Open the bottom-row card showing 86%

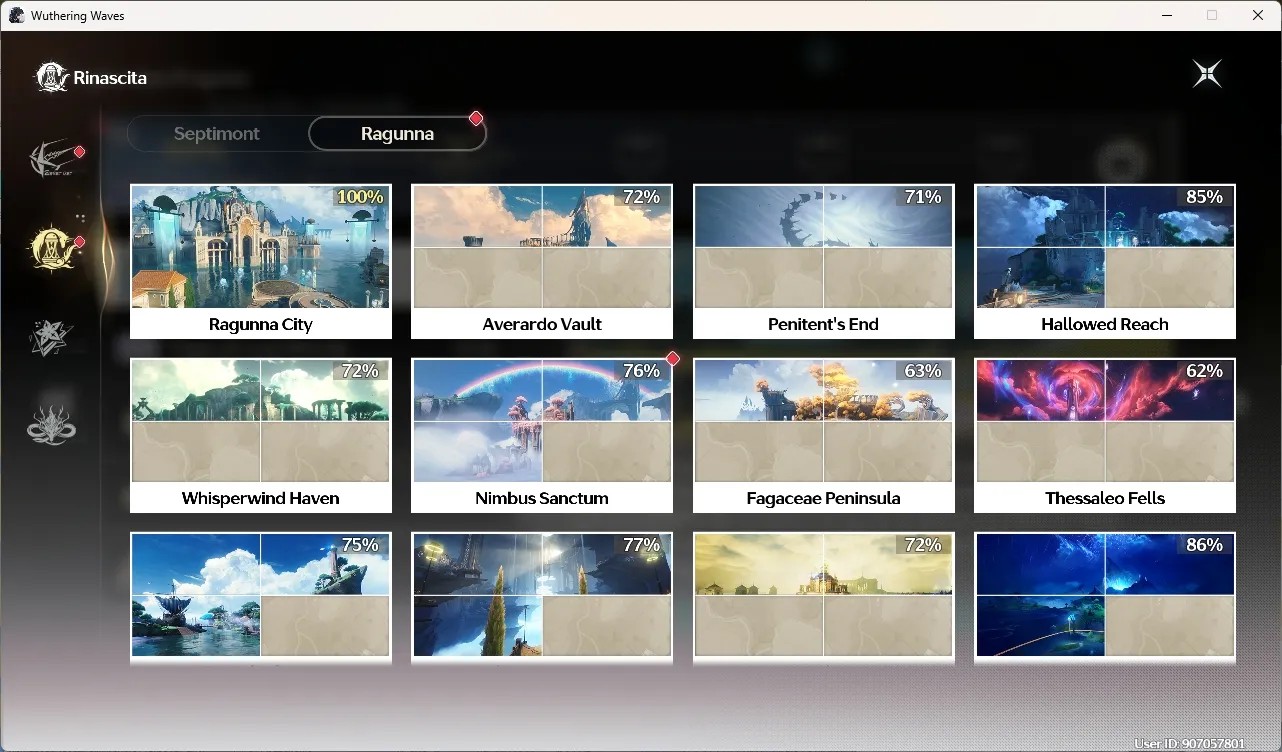coord(1105,597)
